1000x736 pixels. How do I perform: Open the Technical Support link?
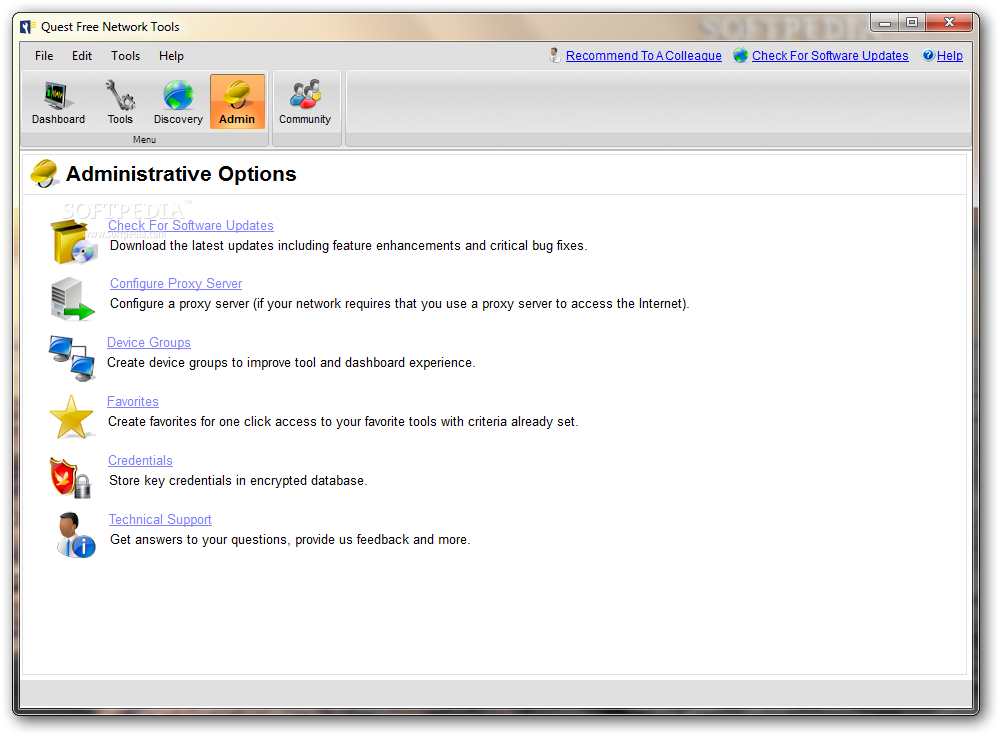coord(160,519)
